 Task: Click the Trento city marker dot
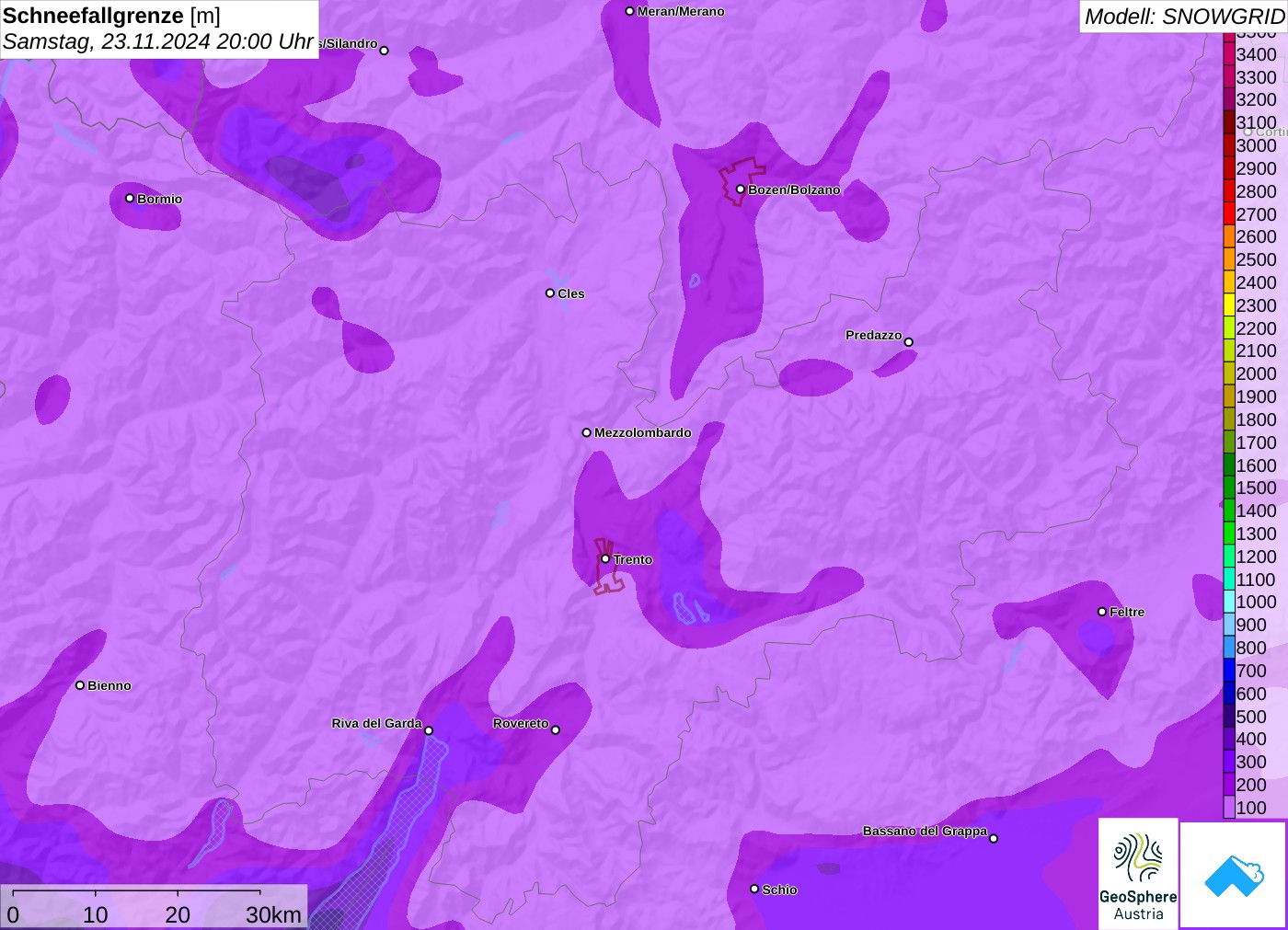605,559
